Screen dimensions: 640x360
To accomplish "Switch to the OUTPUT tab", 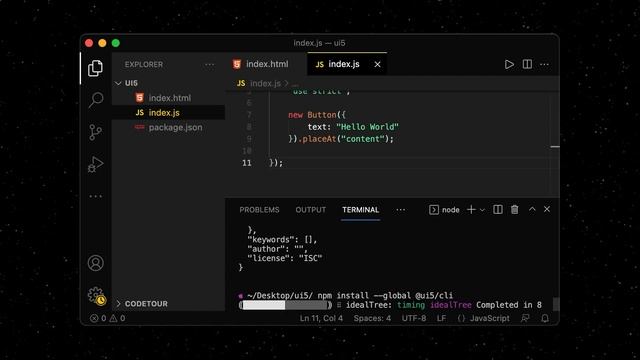I will [311, 210].
